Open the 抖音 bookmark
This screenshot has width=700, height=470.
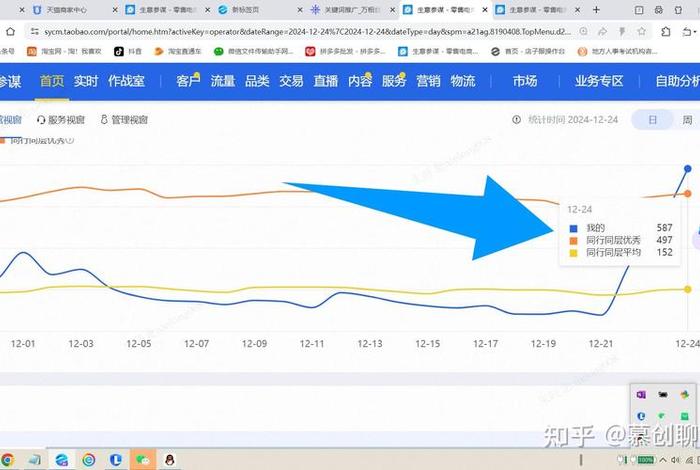pos(128,51)
